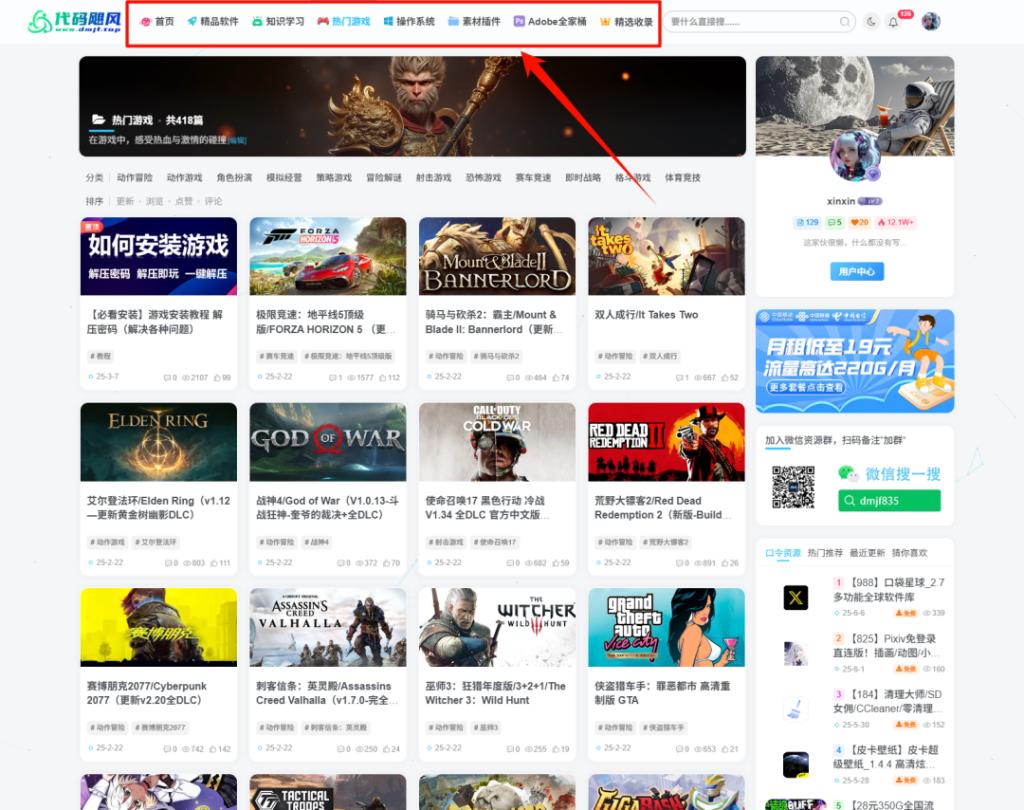The image size is (1024, 810).
Task: Switch to the 热门推荐 tab
Action: 825,553
